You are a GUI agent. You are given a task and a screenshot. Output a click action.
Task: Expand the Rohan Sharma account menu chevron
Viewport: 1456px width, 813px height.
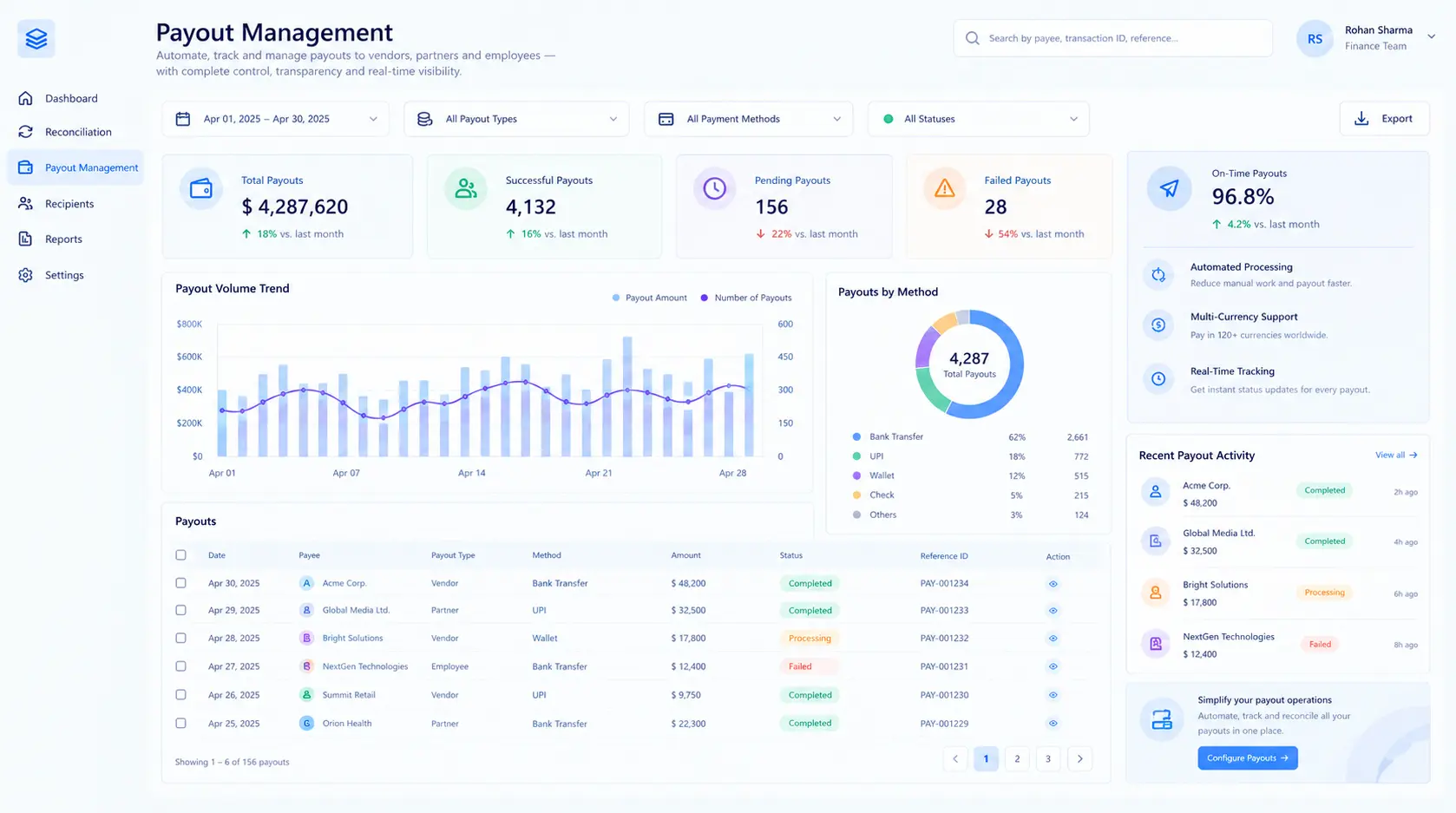[1432, 36]
